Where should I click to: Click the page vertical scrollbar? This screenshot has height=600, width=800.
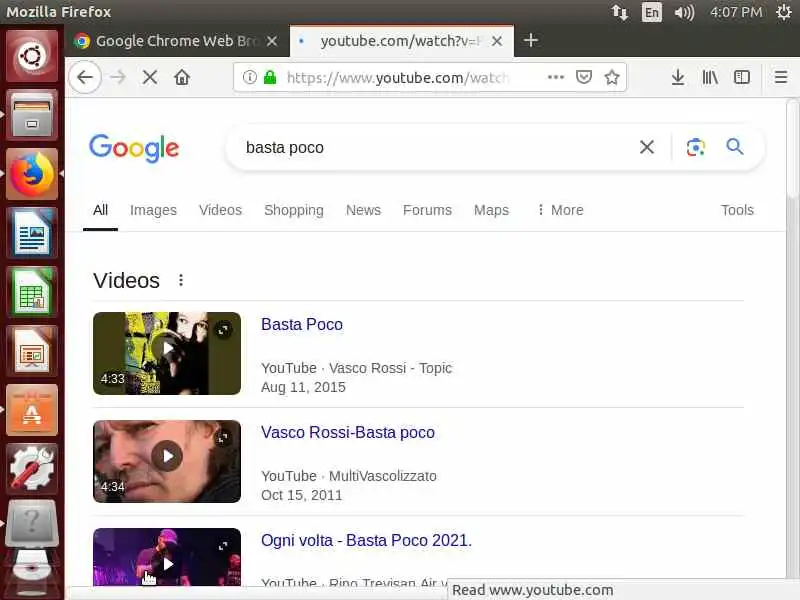[792, 148]
